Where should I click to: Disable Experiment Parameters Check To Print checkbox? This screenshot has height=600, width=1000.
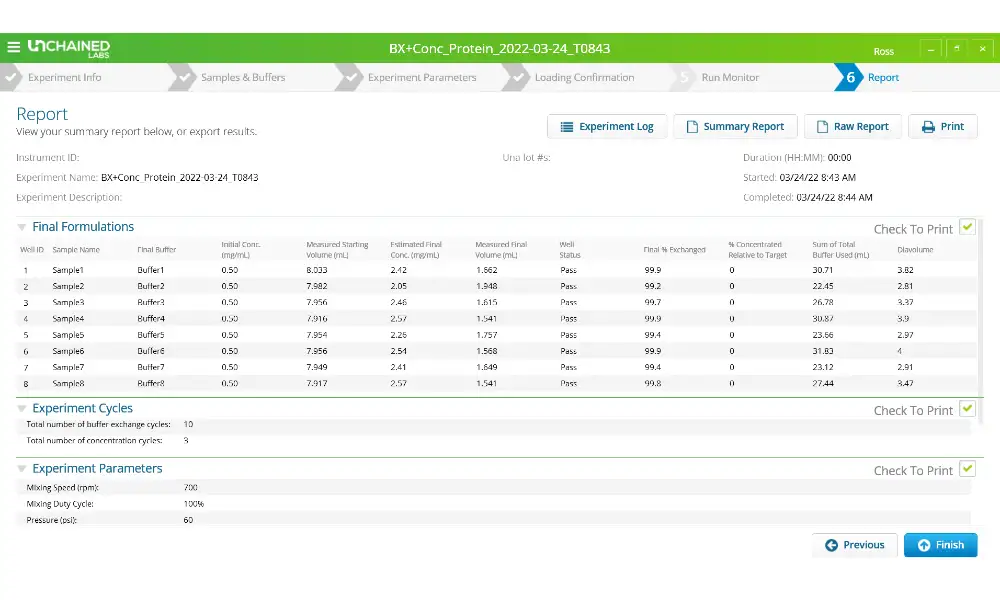967,469
